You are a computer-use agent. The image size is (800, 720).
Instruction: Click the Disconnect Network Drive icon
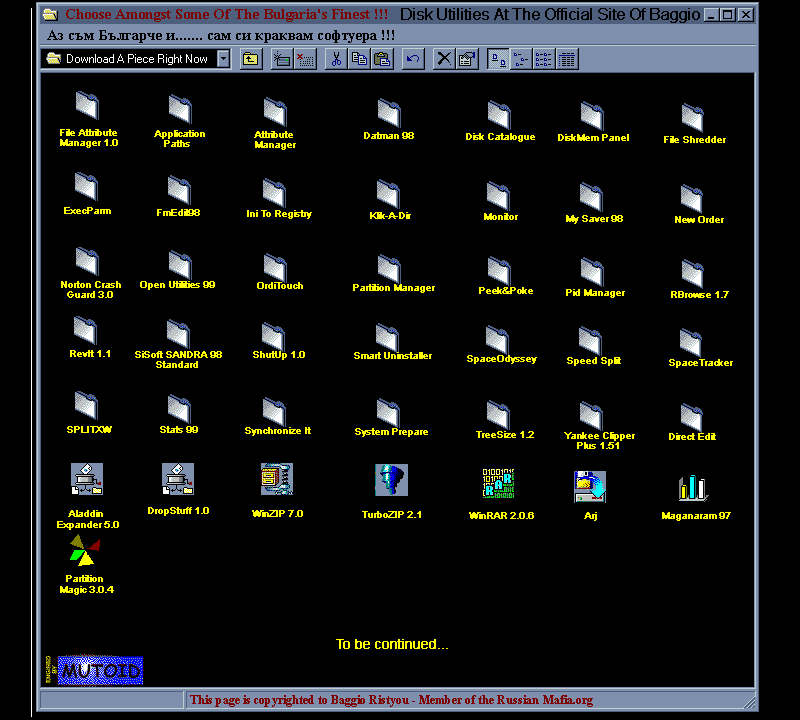[305, 59]
